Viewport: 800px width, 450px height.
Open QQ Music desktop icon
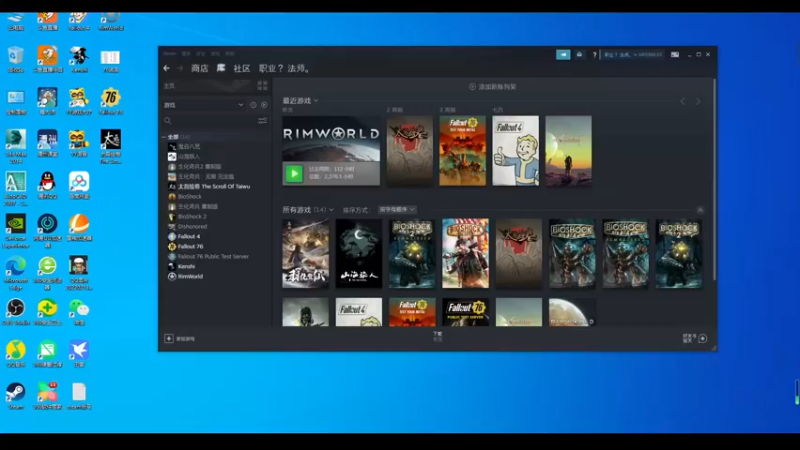(x=16, y=354)
